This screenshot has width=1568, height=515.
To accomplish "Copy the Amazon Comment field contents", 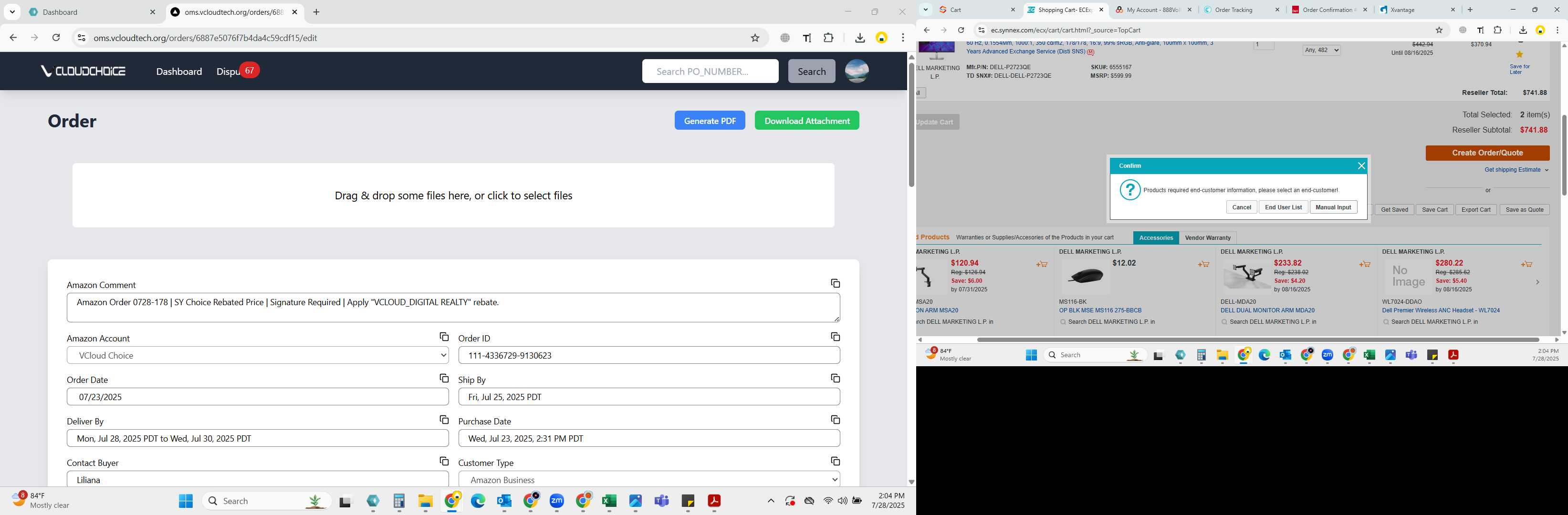I will 835,283.
